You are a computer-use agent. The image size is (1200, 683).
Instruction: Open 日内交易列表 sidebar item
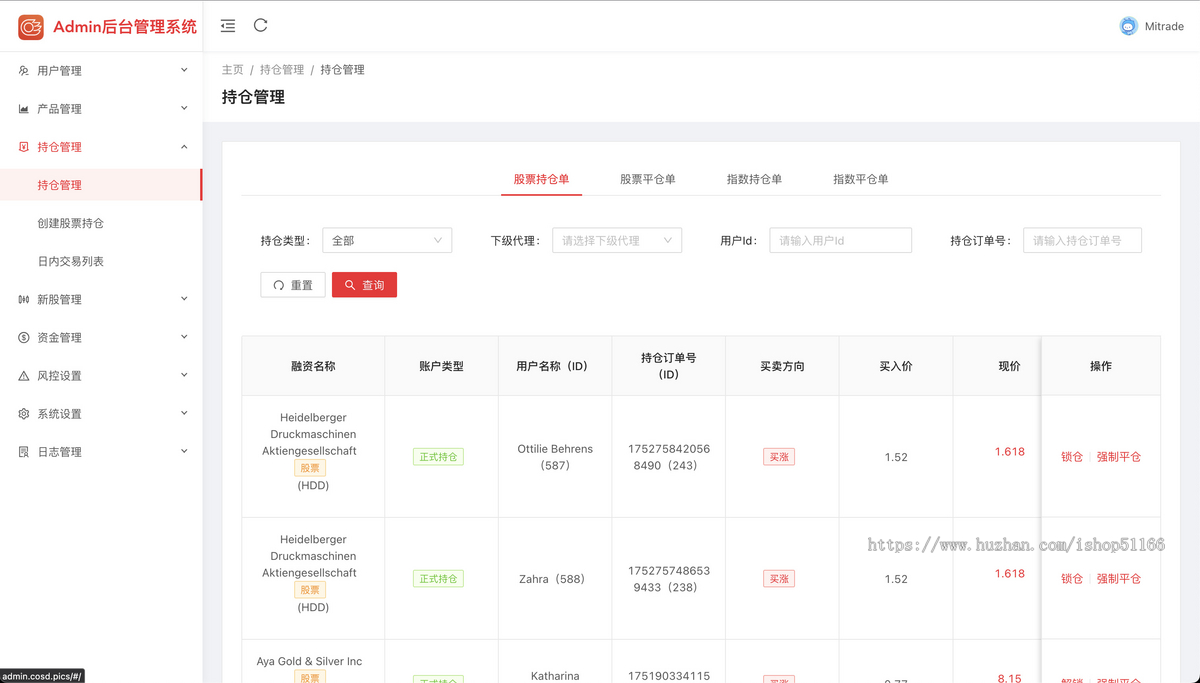[x=100, y=261]
